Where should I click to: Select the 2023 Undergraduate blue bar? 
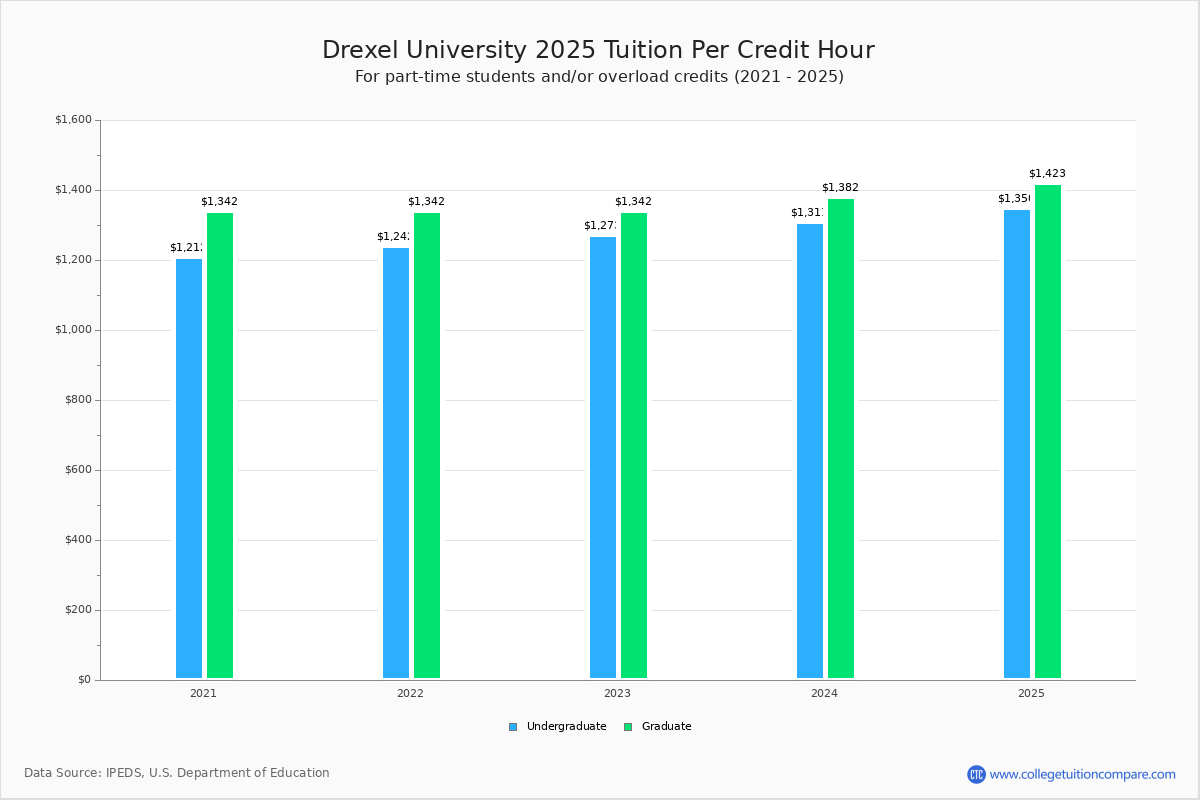click(603, 457)
